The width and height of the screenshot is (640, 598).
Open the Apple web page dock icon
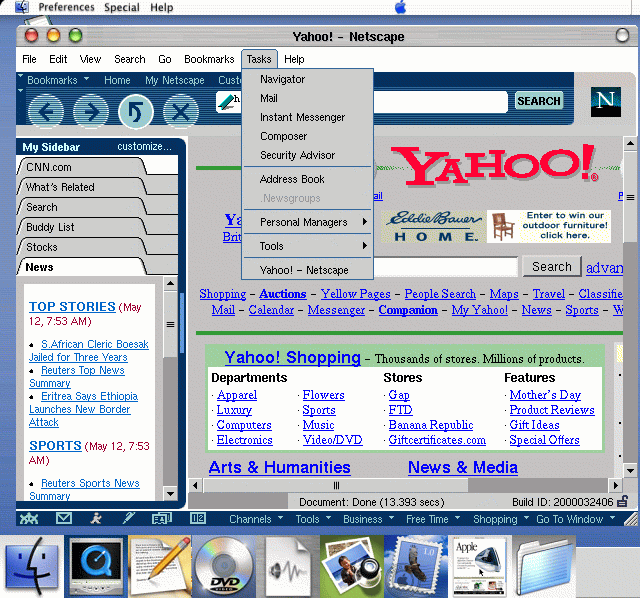click(480, 566)
